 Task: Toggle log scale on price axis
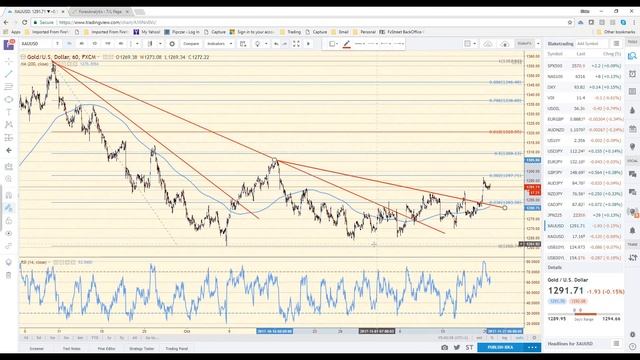click(504, 338)
